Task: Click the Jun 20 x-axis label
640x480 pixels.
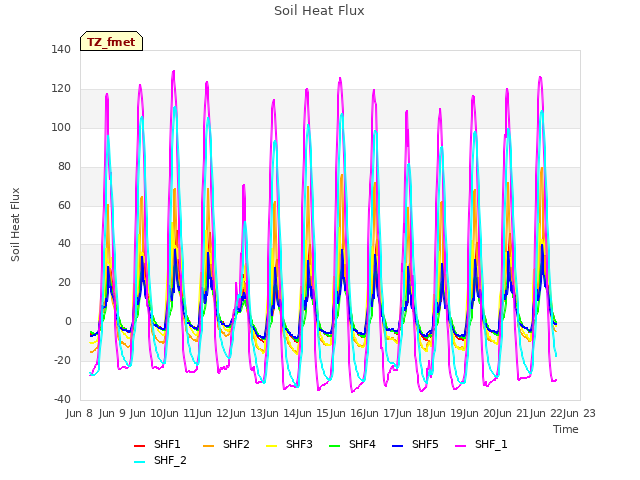Action: tap(480, 413)
